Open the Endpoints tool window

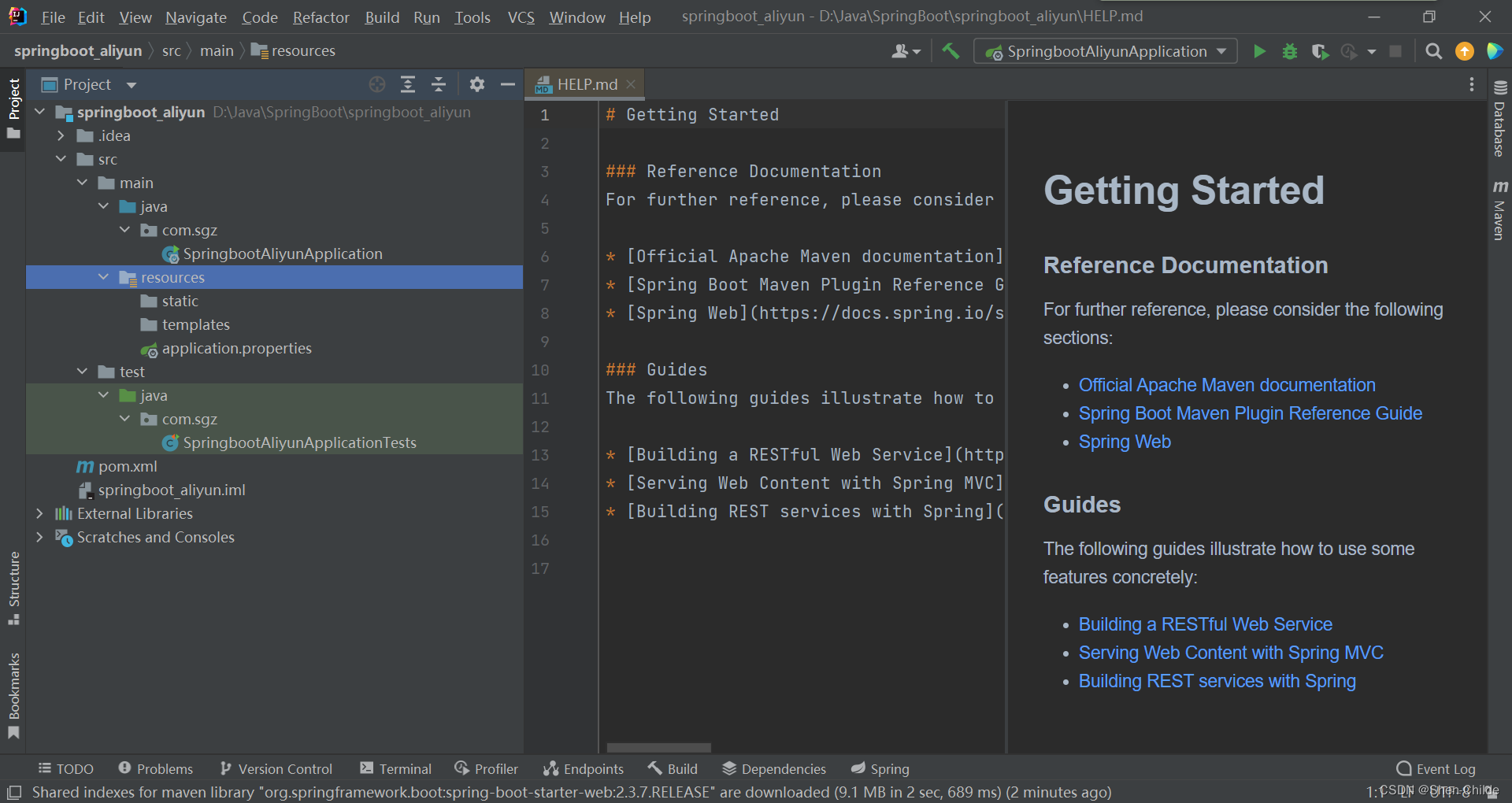584,769
